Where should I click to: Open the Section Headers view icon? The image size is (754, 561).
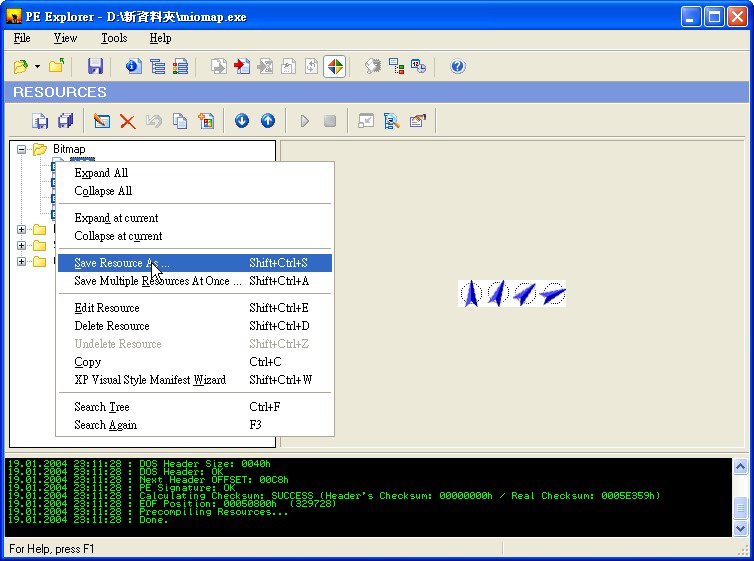pyautogui.click(x=180, y=66)
